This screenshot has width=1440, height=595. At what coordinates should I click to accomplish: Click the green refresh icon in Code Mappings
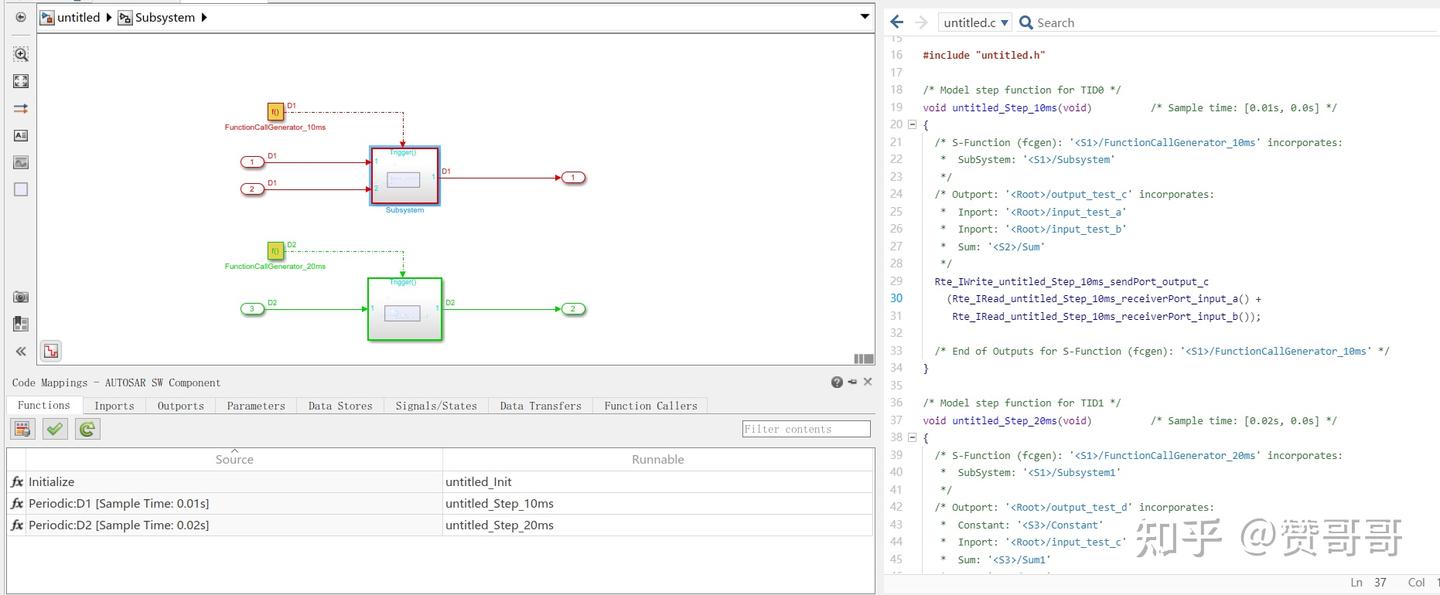(87, 429)
